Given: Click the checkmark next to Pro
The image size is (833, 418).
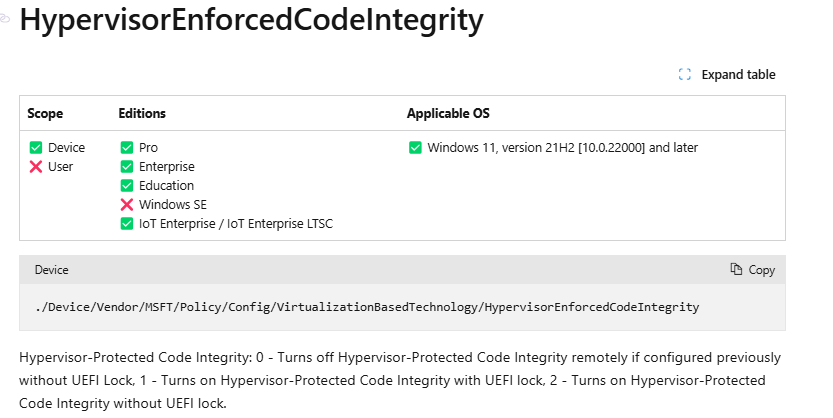Looking at the screenshot, I should [126, 148].
